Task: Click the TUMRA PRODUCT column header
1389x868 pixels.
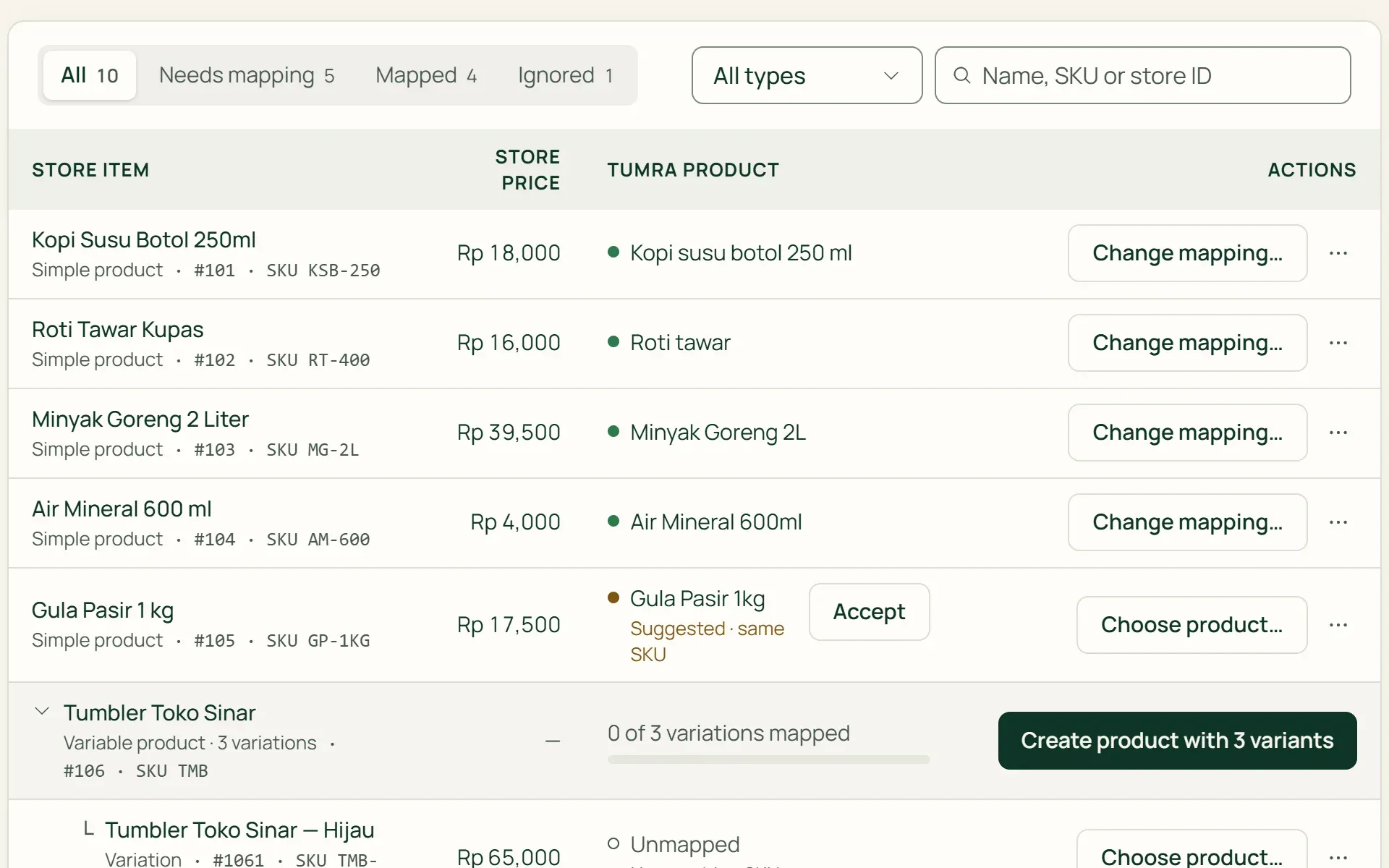Action: click(x=693, y=170)
